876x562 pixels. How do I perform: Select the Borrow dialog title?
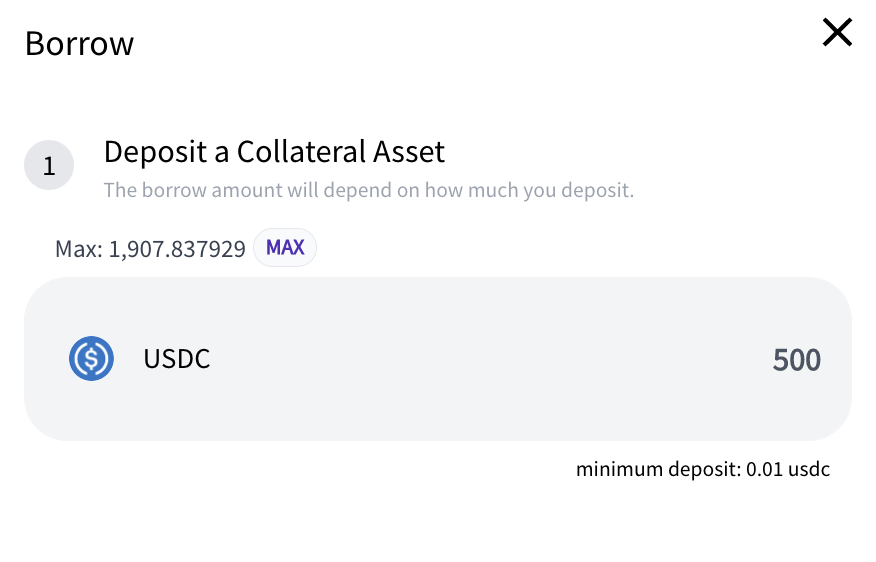coord(79,43)
